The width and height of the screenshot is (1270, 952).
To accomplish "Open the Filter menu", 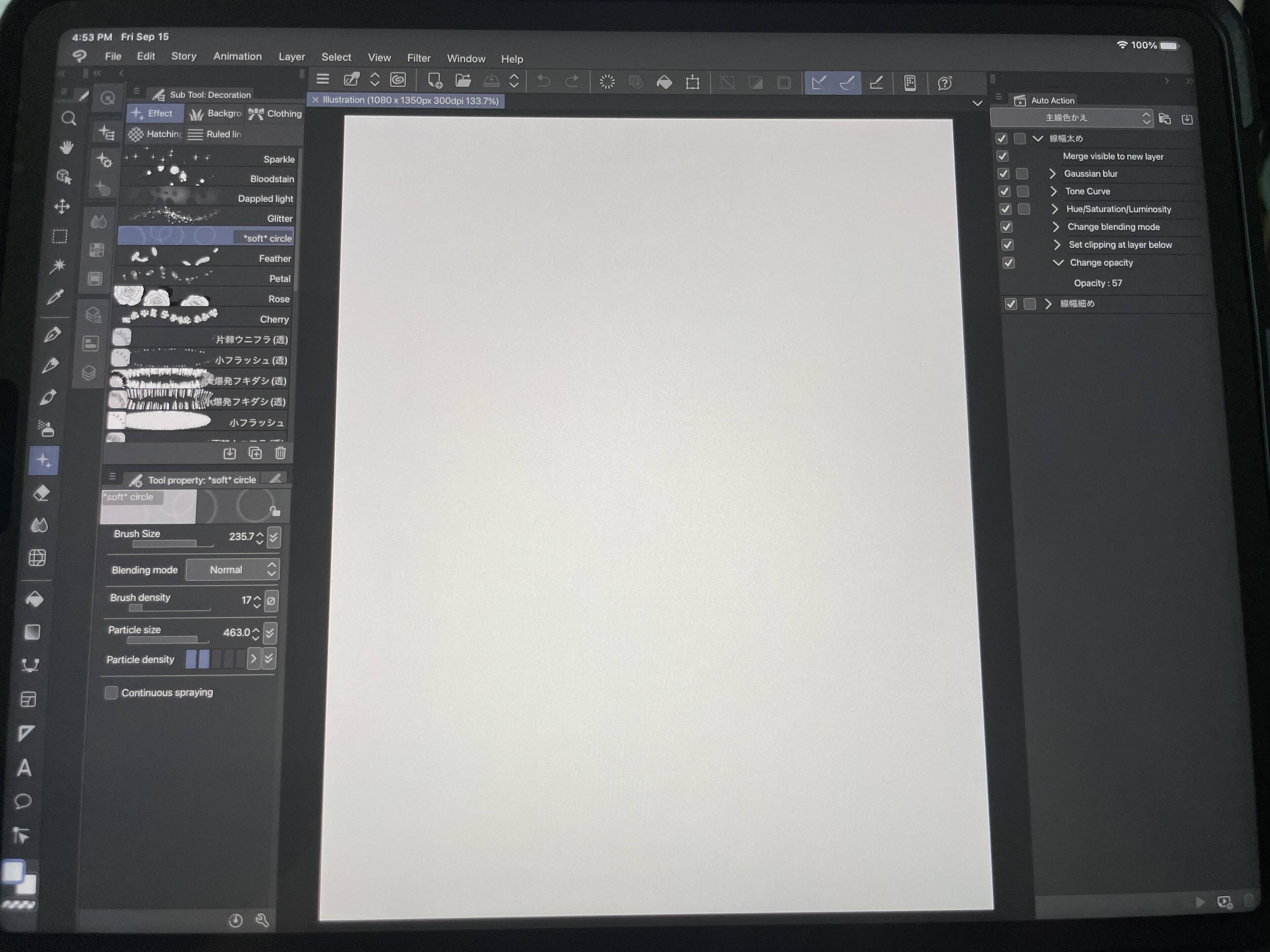I will tap(419, 58).
